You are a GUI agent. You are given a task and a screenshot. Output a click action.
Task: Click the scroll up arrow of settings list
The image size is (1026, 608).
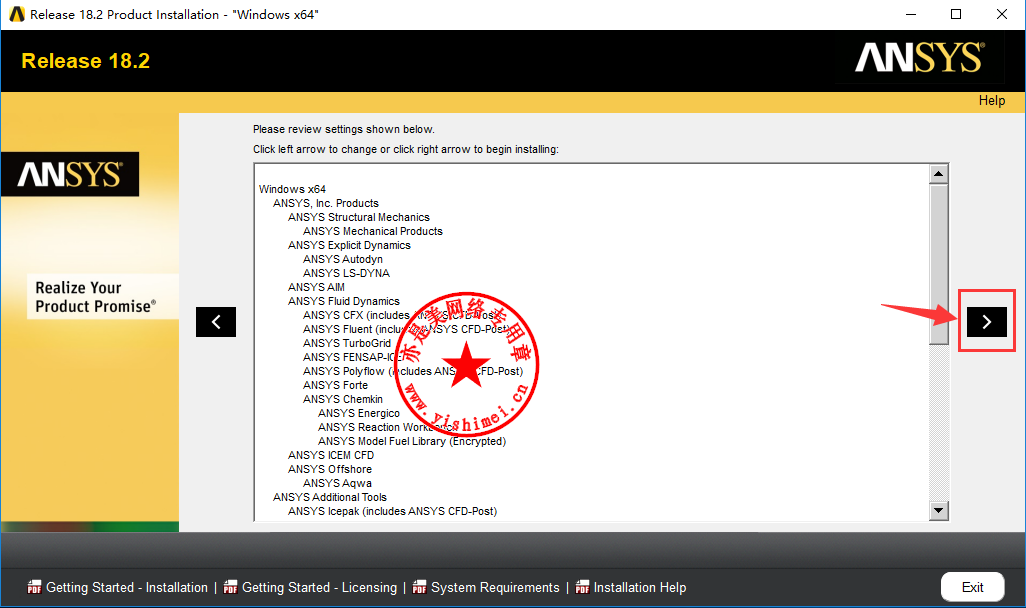tap(939, 174)
